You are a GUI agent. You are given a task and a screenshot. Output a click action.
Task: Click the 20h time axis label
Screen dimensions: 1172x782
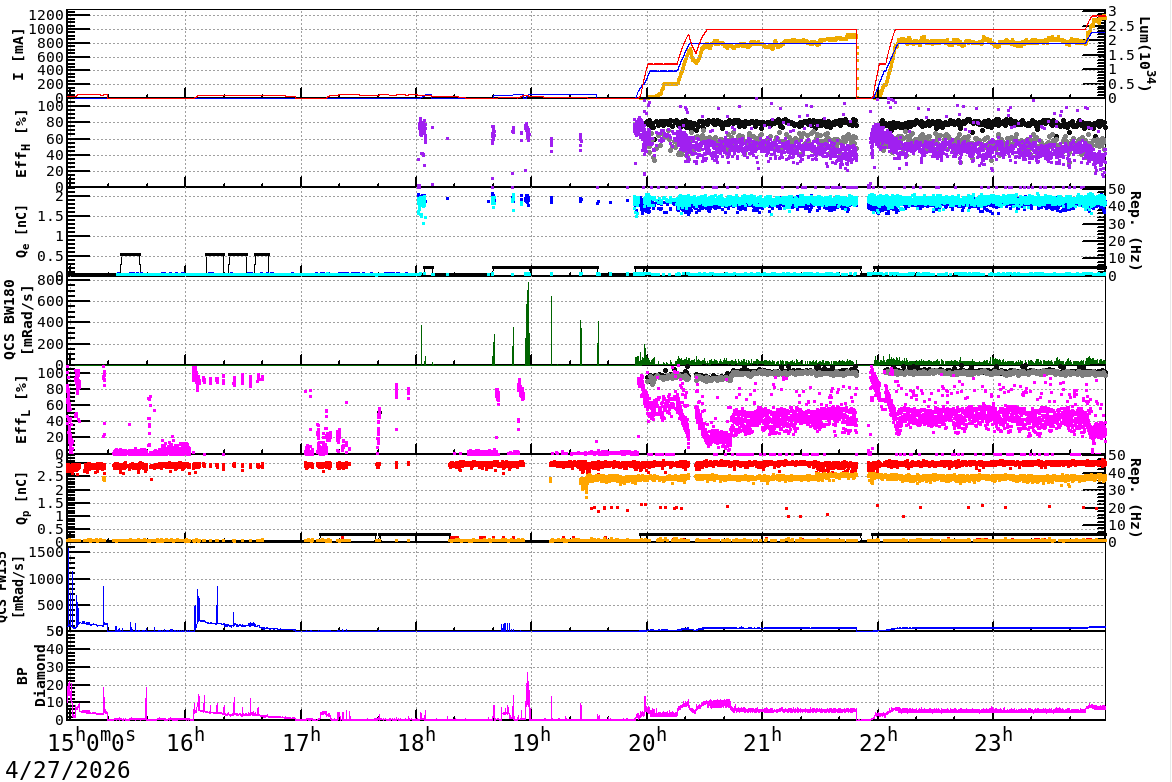point(647,742)
